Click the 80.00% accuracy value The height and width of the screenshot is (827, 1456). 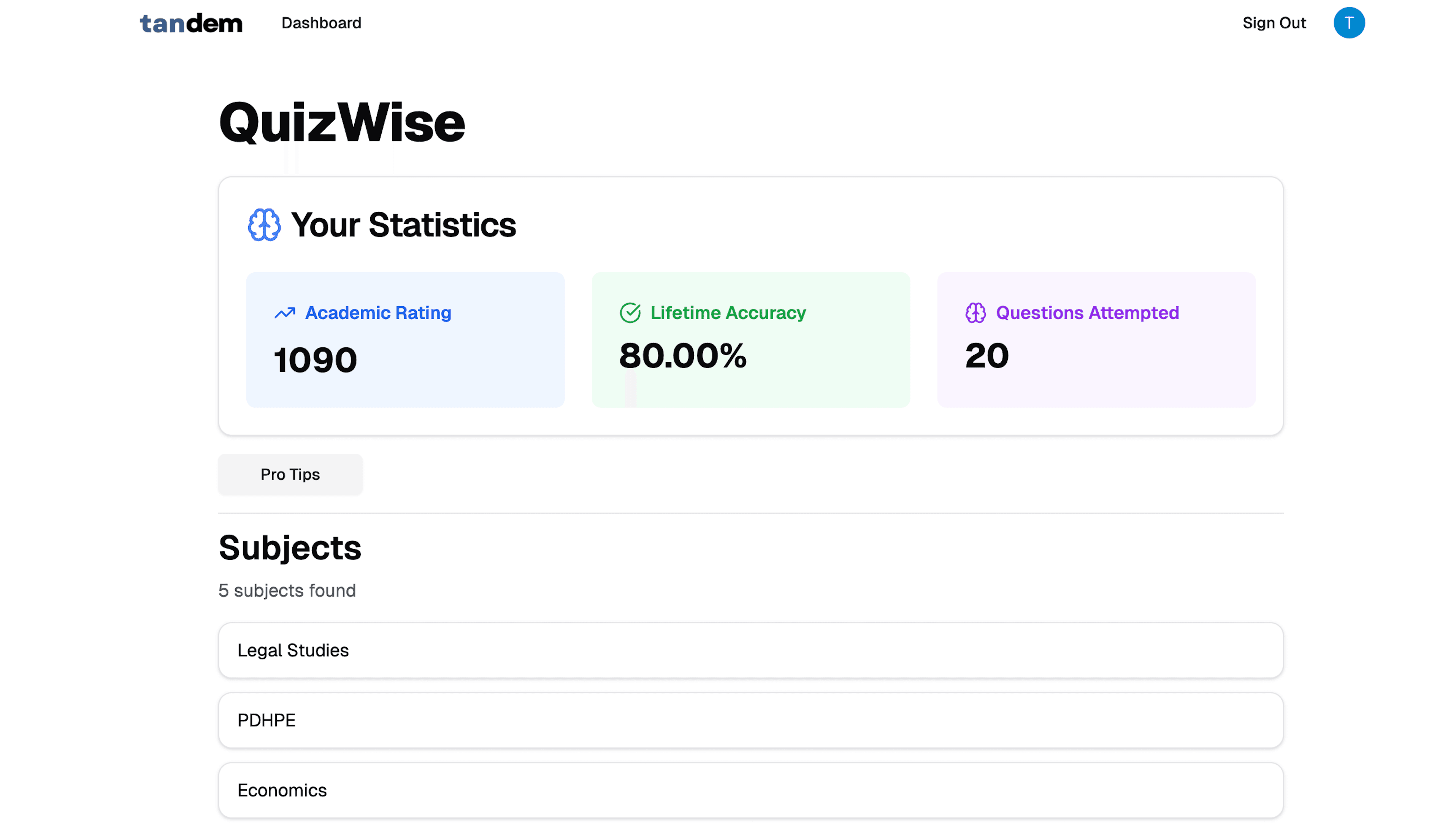pyautogui.click(x=682, y=356)
